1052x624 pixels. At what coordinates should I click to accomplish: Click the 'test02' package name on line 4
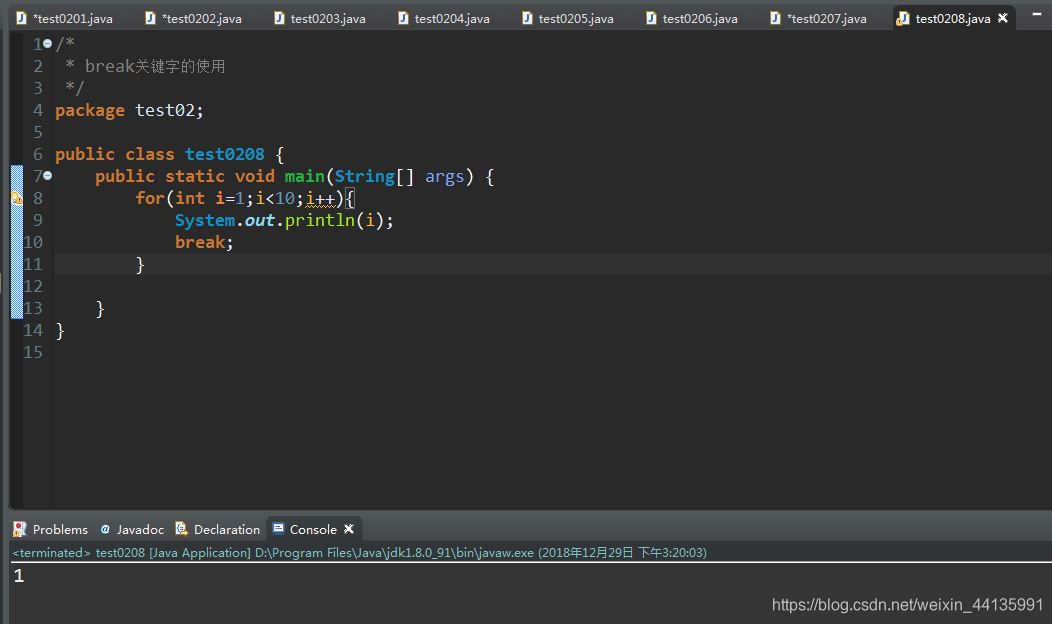[165, 110]
